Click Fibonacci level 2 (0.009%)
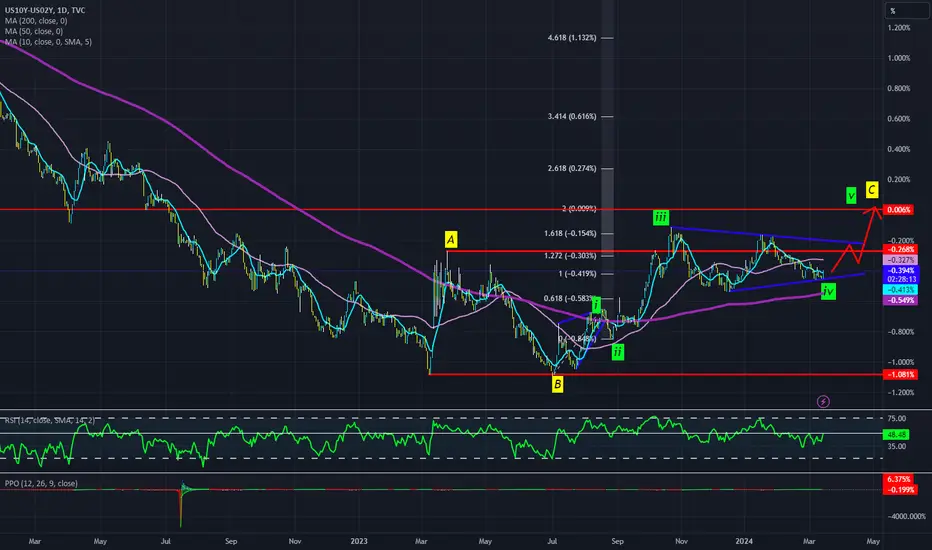Screen dimensions: 932x550 579,209
